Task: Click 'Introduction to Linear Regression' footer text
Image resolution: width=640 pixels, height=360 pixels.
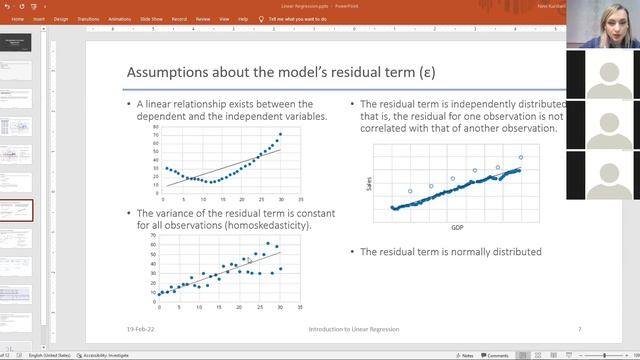Action: [354, 329]
